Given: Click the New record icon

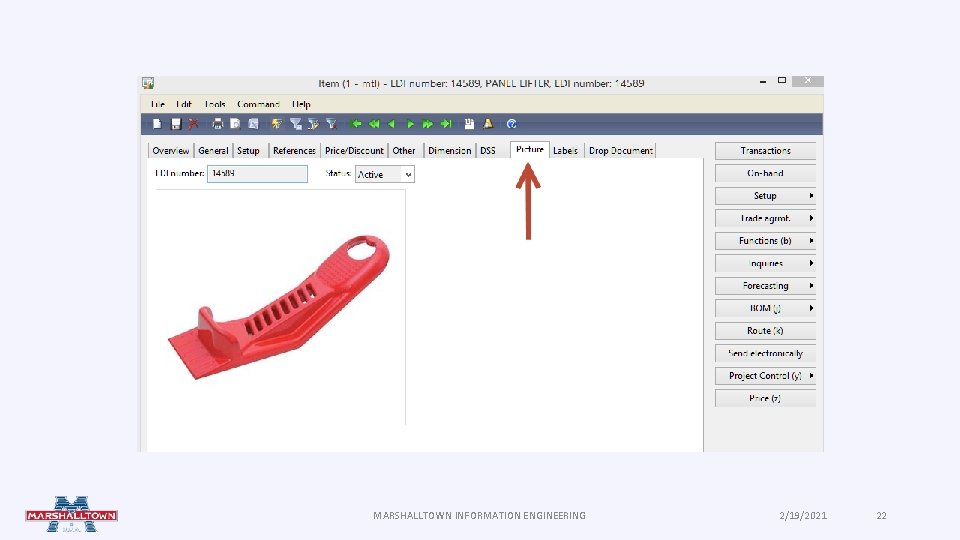Looking at the screenshot, I should click(x=157, y=124).
